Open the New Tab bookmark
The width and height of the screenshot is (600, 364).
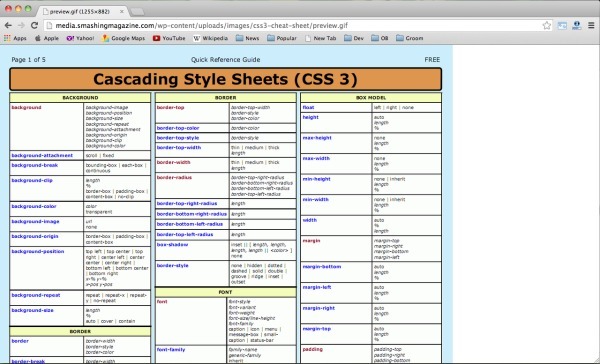(321, 38)
